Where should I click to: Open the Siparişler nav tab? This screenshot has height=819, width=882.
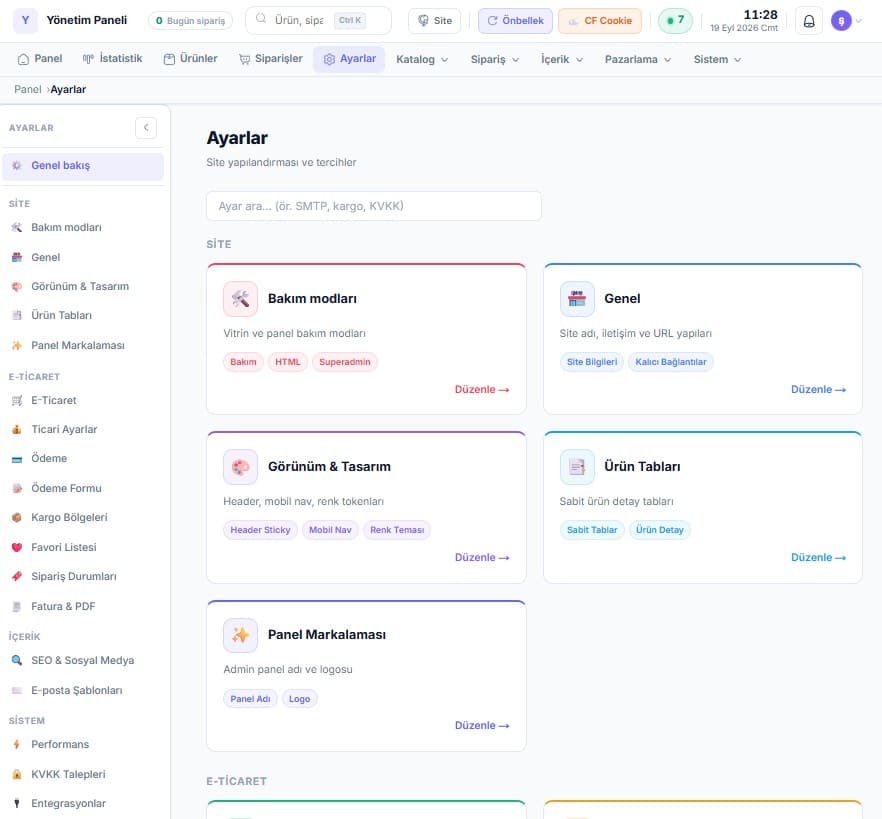point(271,58)
